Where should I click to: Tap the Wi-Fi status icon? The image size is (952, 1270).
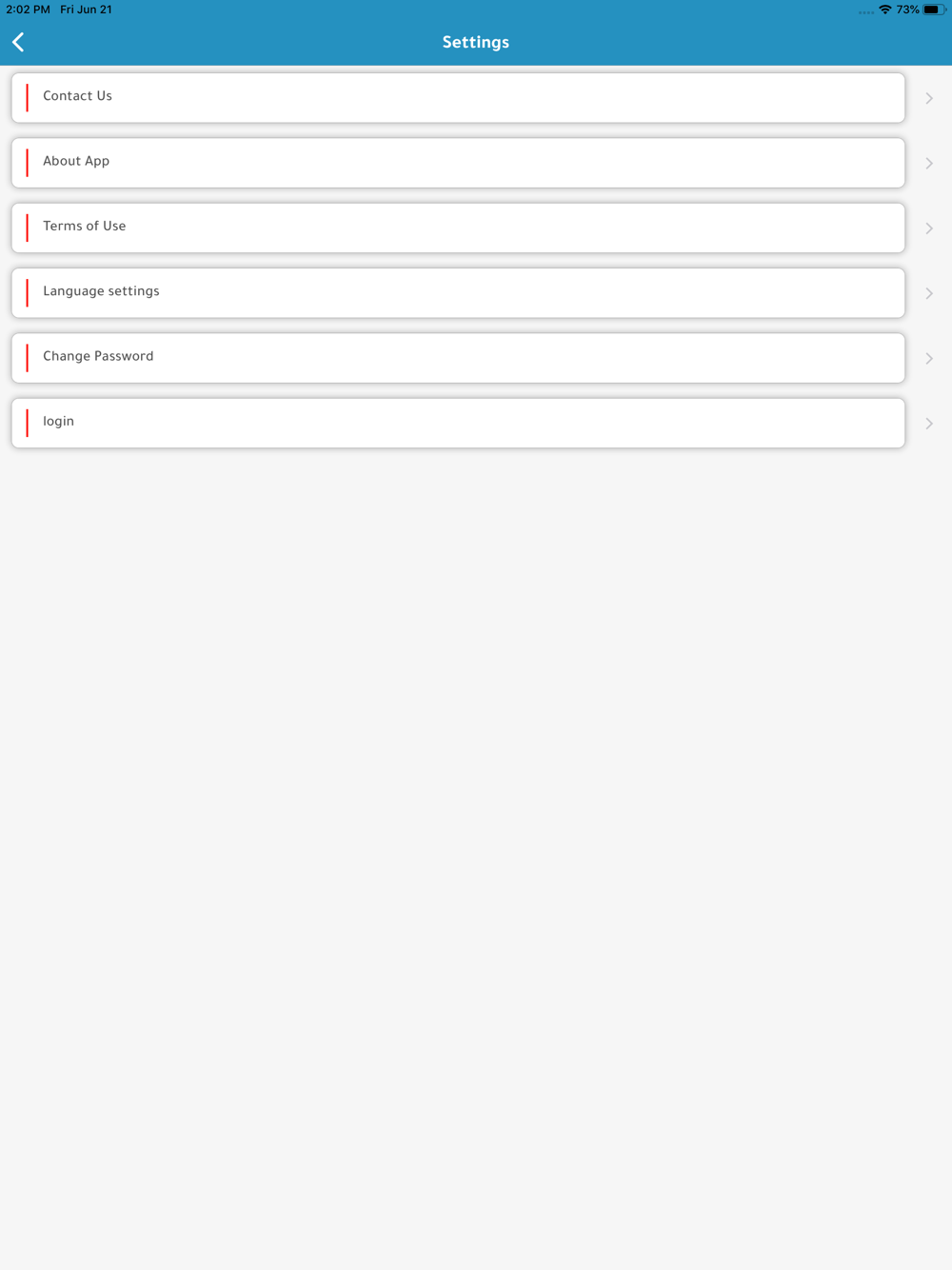pos(885,10)
